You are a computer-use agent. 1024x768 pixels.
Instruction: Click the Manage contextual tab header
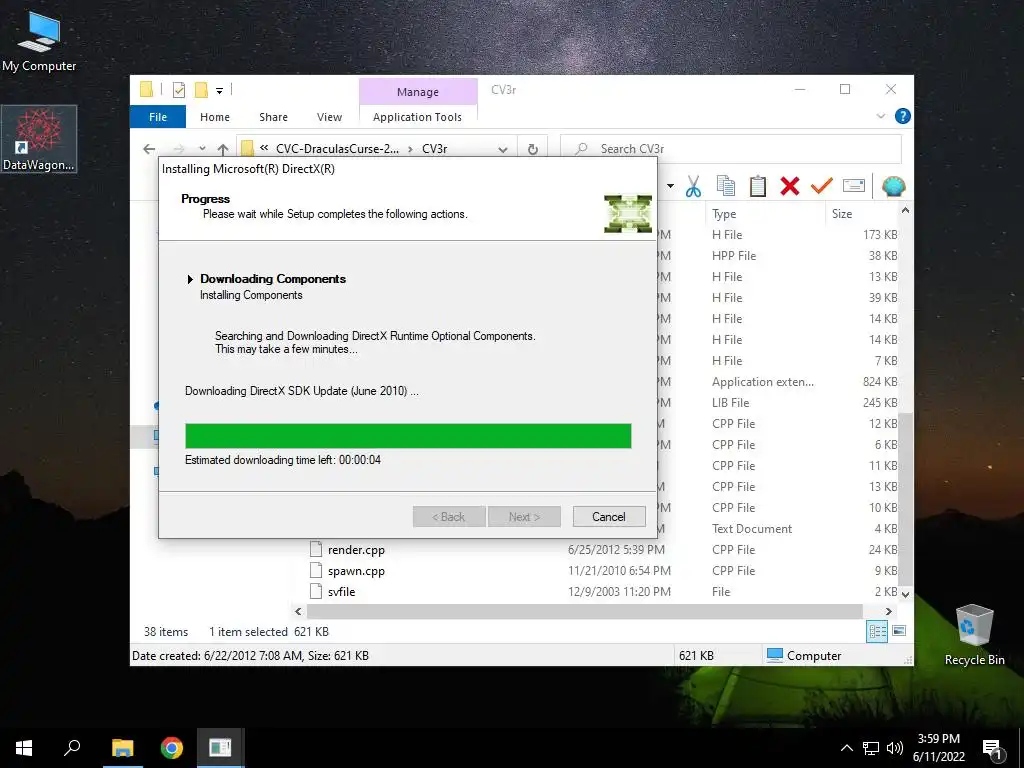pos(418,92)
